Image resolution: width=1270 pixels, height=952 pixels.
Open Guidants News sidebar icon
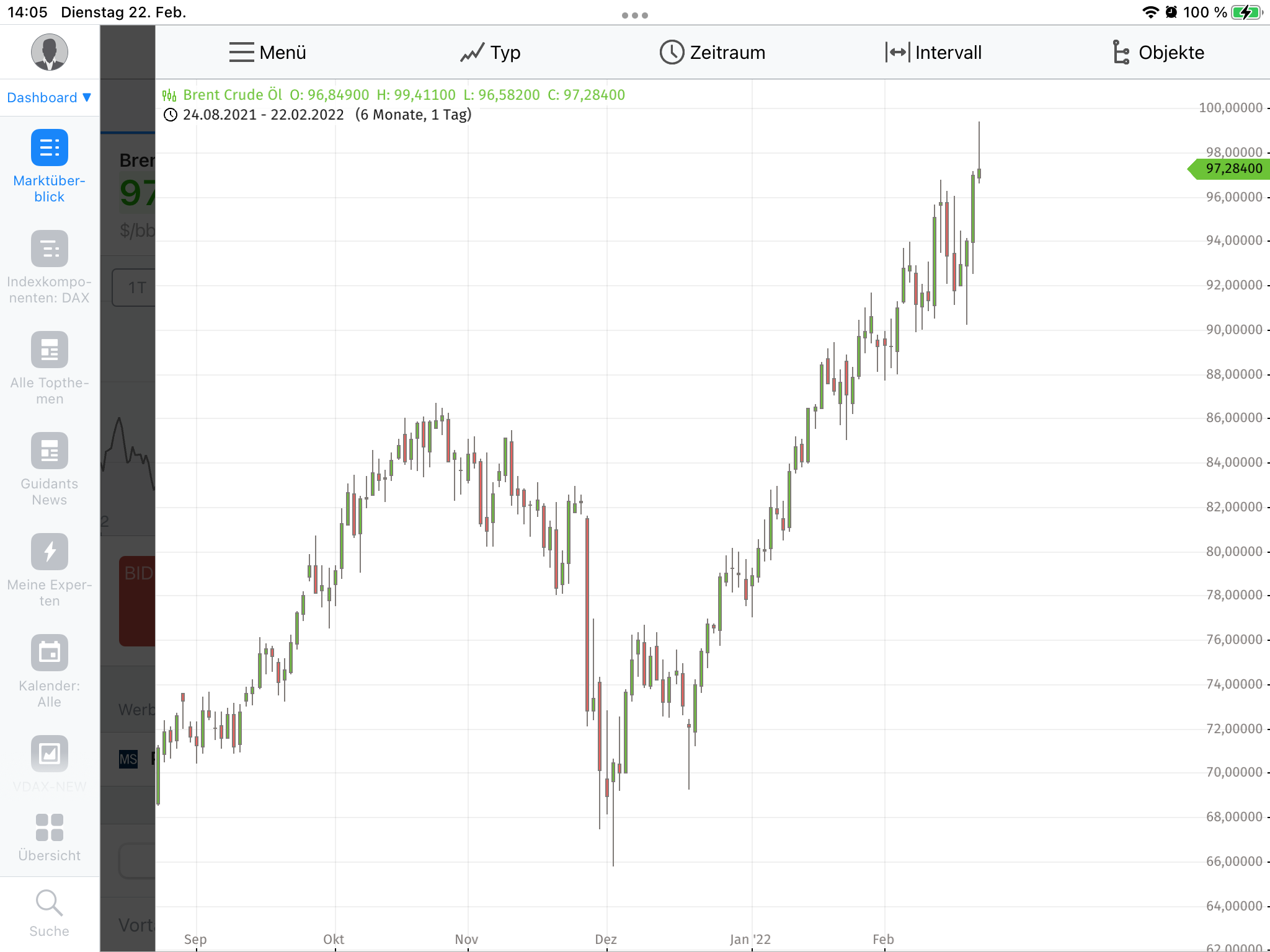49,451
